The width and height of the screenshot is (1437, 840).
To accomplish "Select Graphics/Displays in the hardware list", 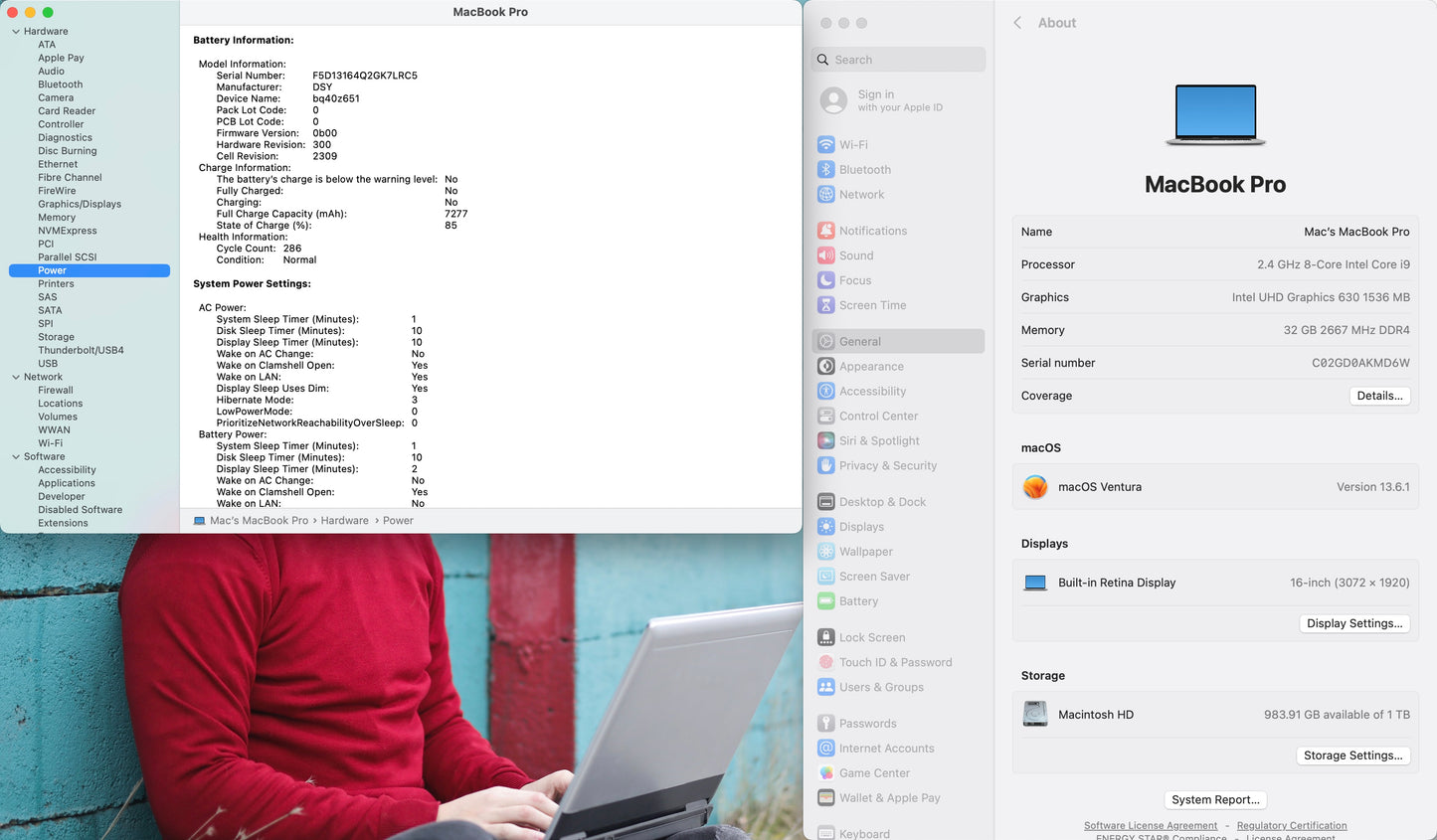I will coord(80,204).
